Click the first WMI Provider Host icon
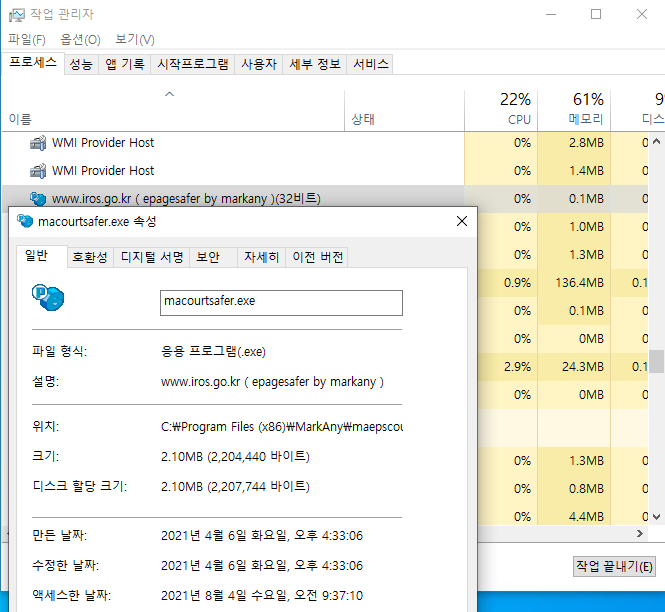Viewport: 665px width, 612px height. click(x=38, y=143)
